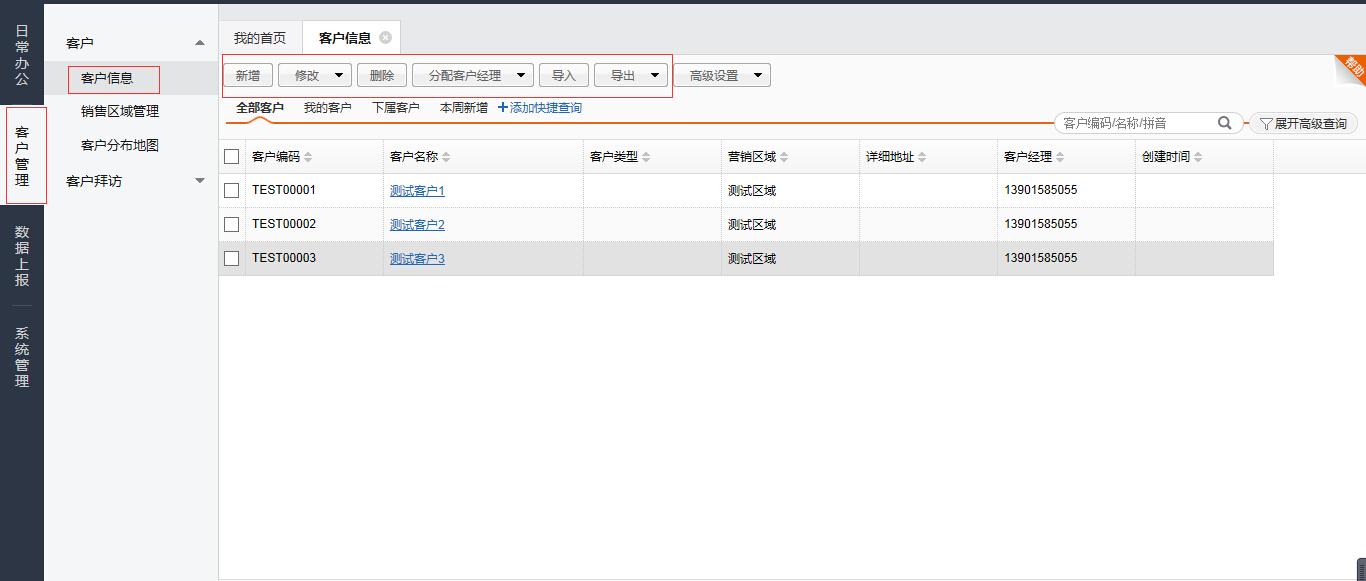The width and height of the screenshot is (1366, 581).
Task: Open 销售区域管理 in the sidebar
Action: (x=120, y=111)
